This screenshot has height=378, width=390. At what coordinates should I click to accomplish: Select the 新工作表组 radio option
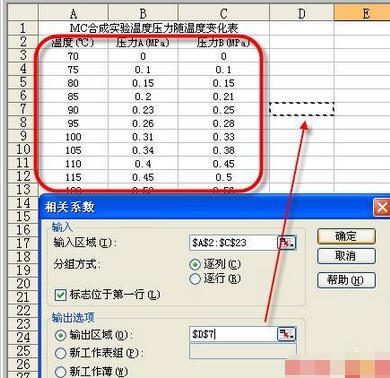click(x=60, y=353)
